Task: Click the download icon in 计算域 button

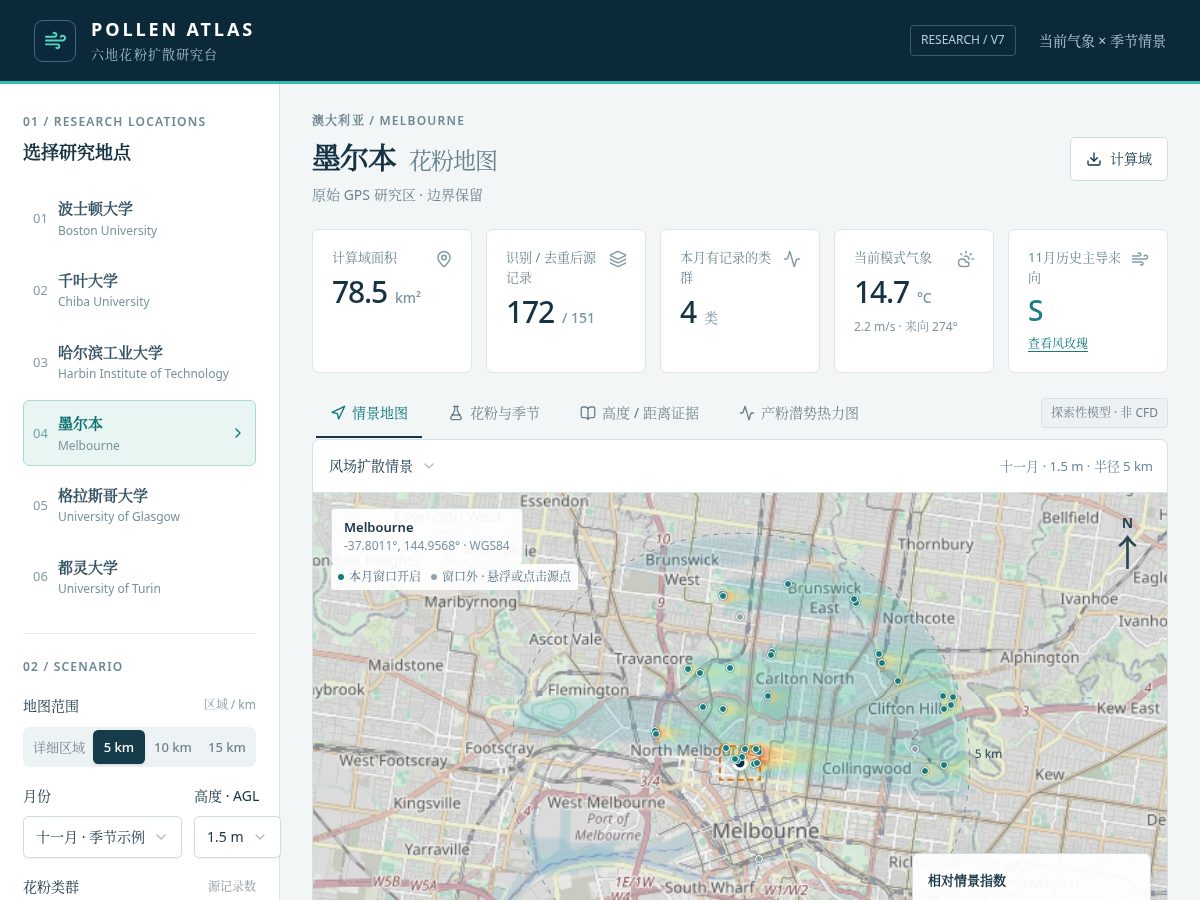Action: click(x=1094, y=159)
